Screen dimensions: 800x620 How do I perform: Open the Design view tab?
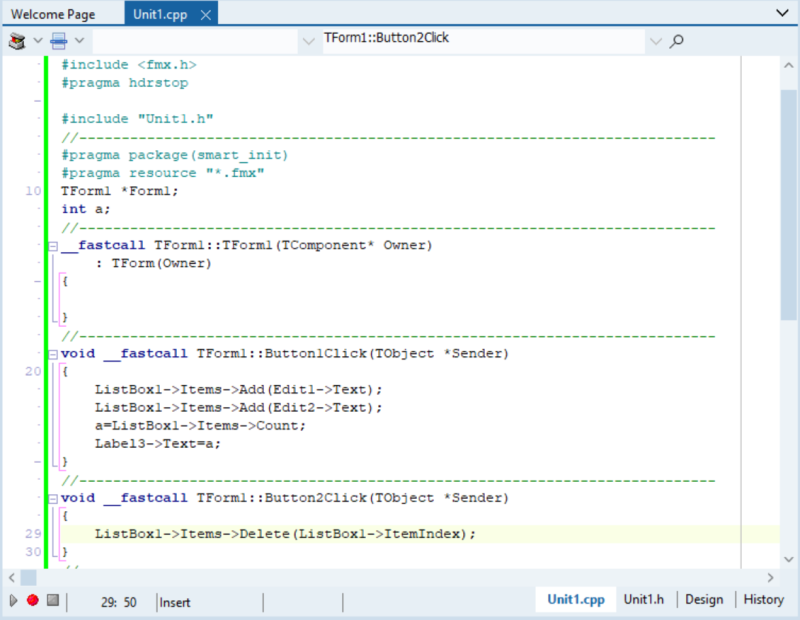click(x=704, y=600)
